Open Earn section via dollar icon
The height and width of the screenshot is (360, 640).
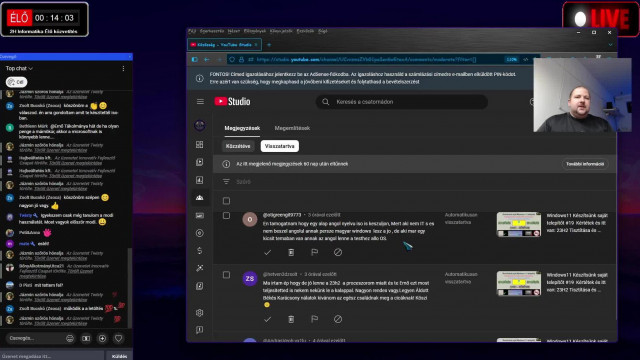pos(200,251)
